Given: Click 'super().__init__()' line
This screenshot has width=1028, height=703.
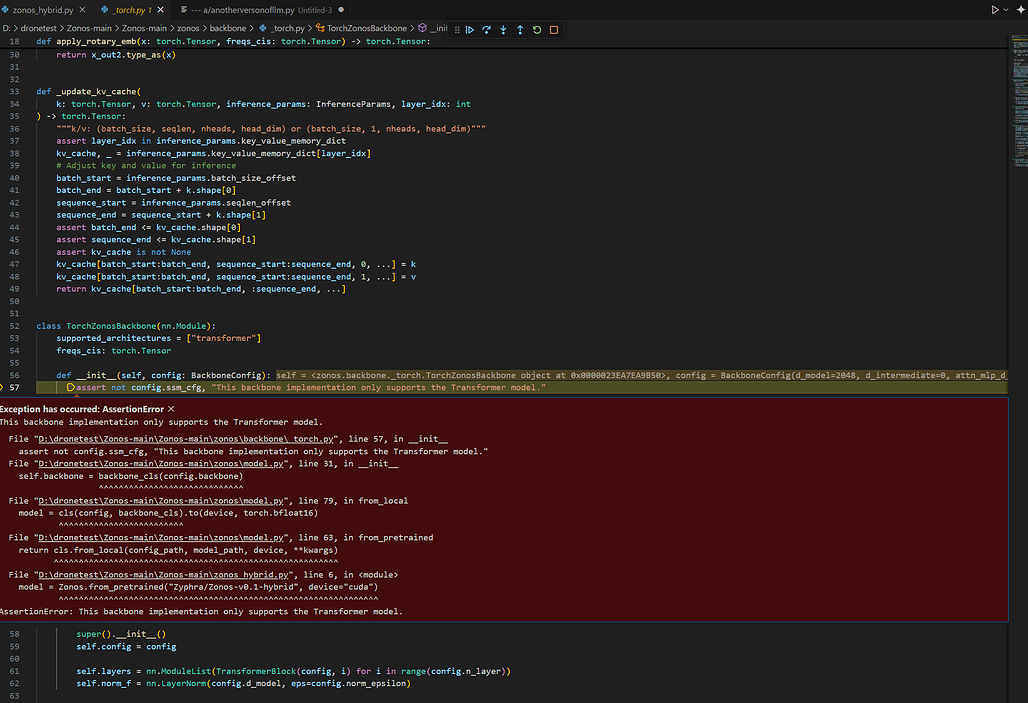Looking at the screenshot, I should [x=121, y=634].
